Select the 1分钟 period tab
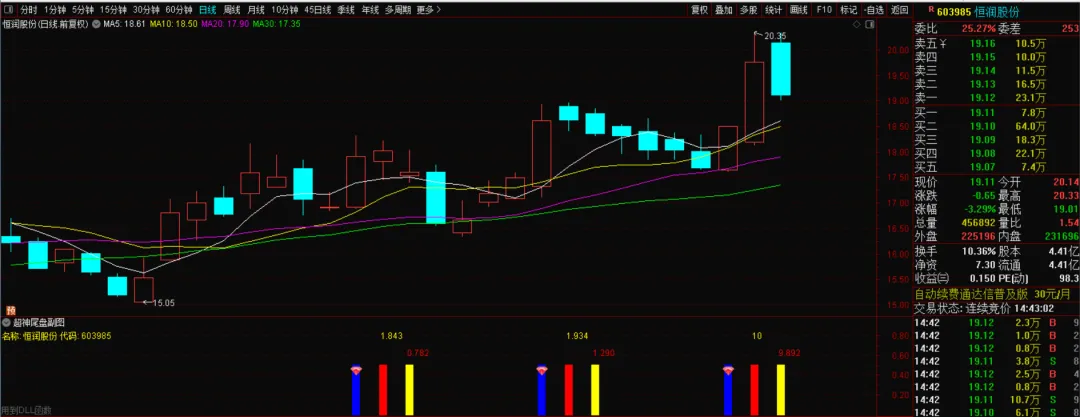Screen dimensions: 1080x417 [55, 10]
